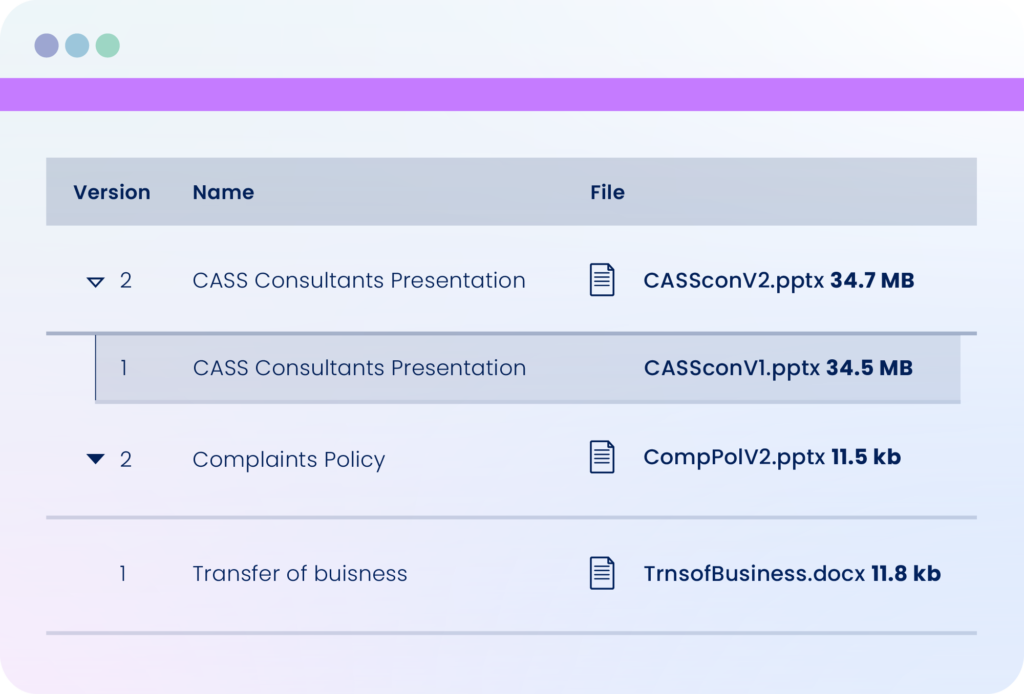Click the CompPolV2.pptx document icon

pos(601,456)
